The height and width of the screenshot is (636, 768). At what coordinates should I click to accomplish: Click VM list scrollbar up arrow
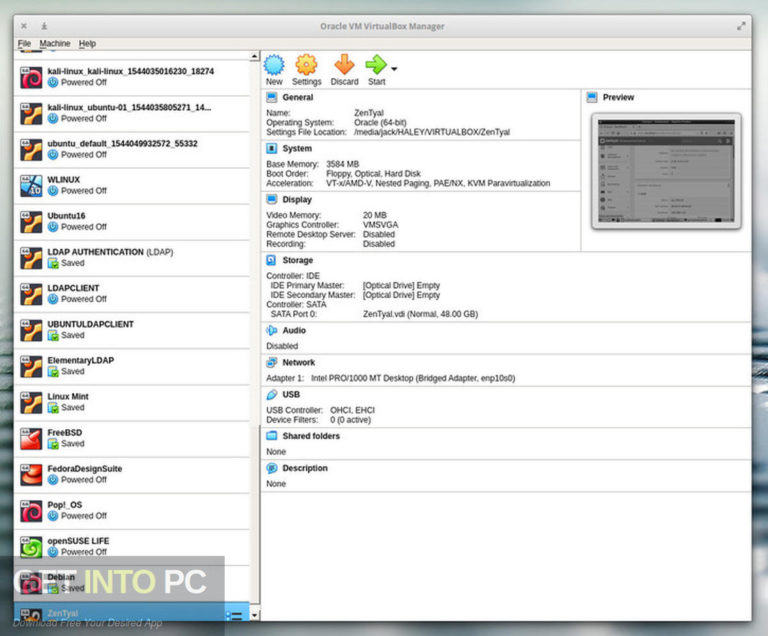tap(254, 56)
